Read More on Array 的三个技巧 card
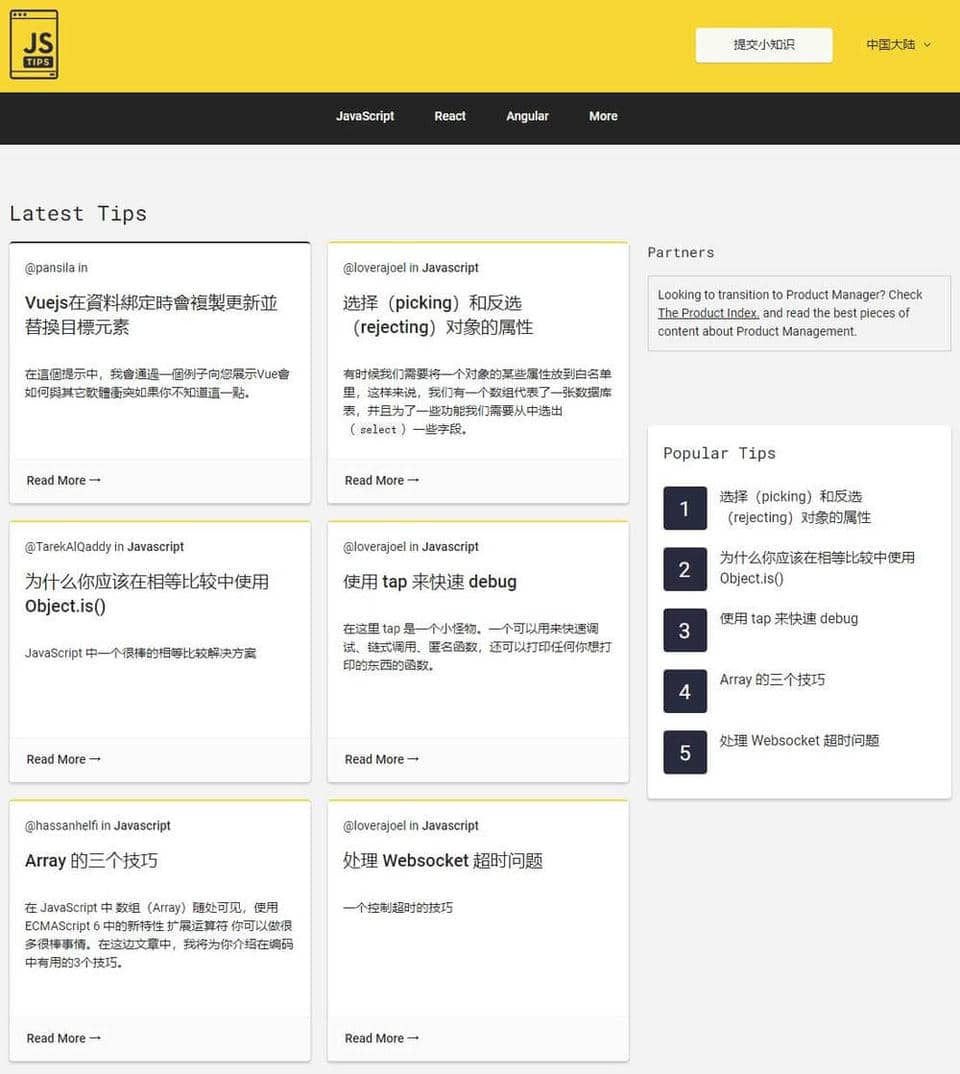The height and width of the screenshot is (1074, 960). 64,1038
